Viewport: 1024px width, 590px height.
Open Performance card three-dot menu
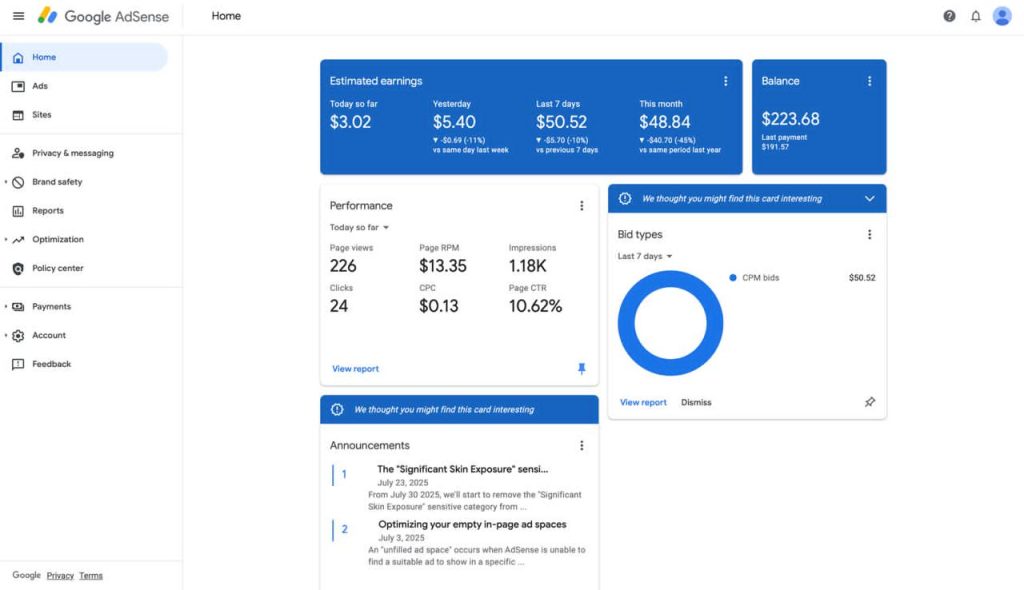point(582,206)
